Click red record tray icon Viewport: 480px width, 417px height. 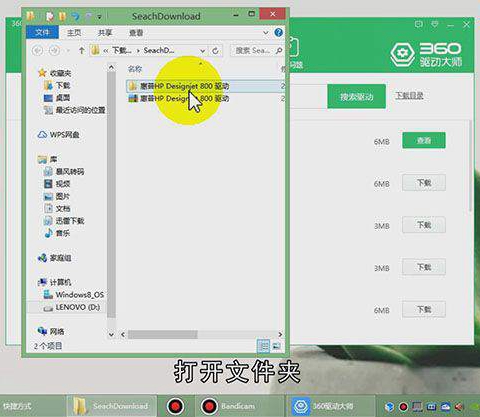[403, 407]
